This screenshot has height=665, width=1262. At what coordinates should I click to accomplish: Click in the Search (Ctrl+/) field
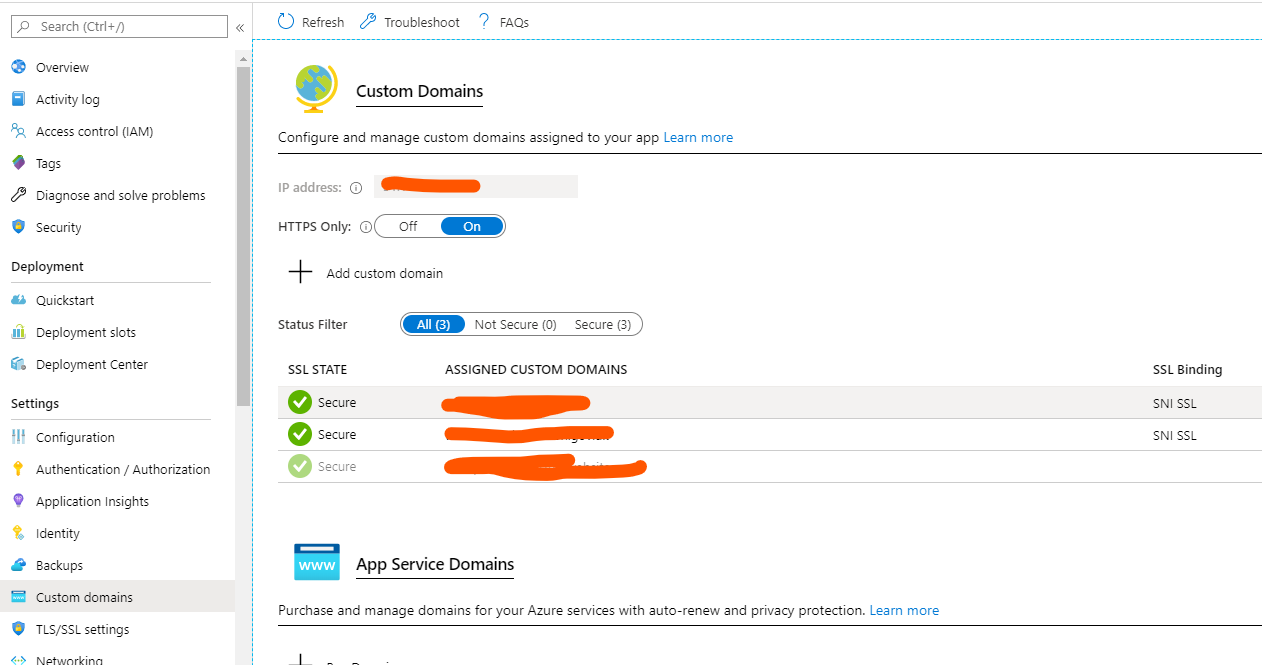pos(118,27)
